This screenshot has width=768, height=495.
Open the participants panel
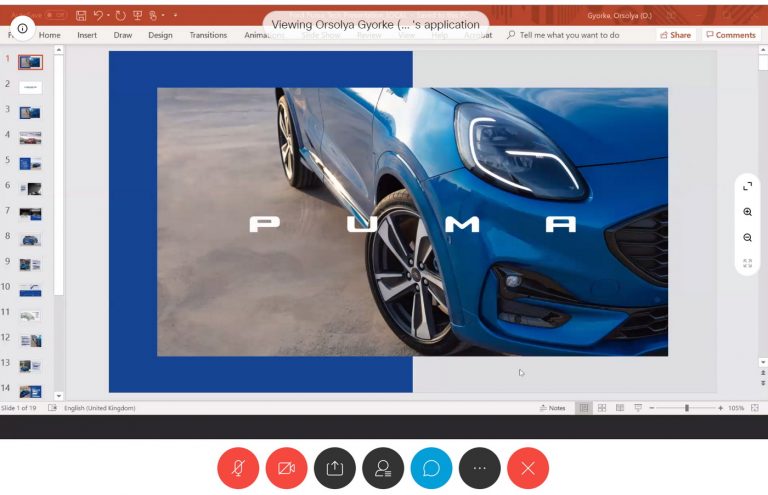[x=383, y=468]
